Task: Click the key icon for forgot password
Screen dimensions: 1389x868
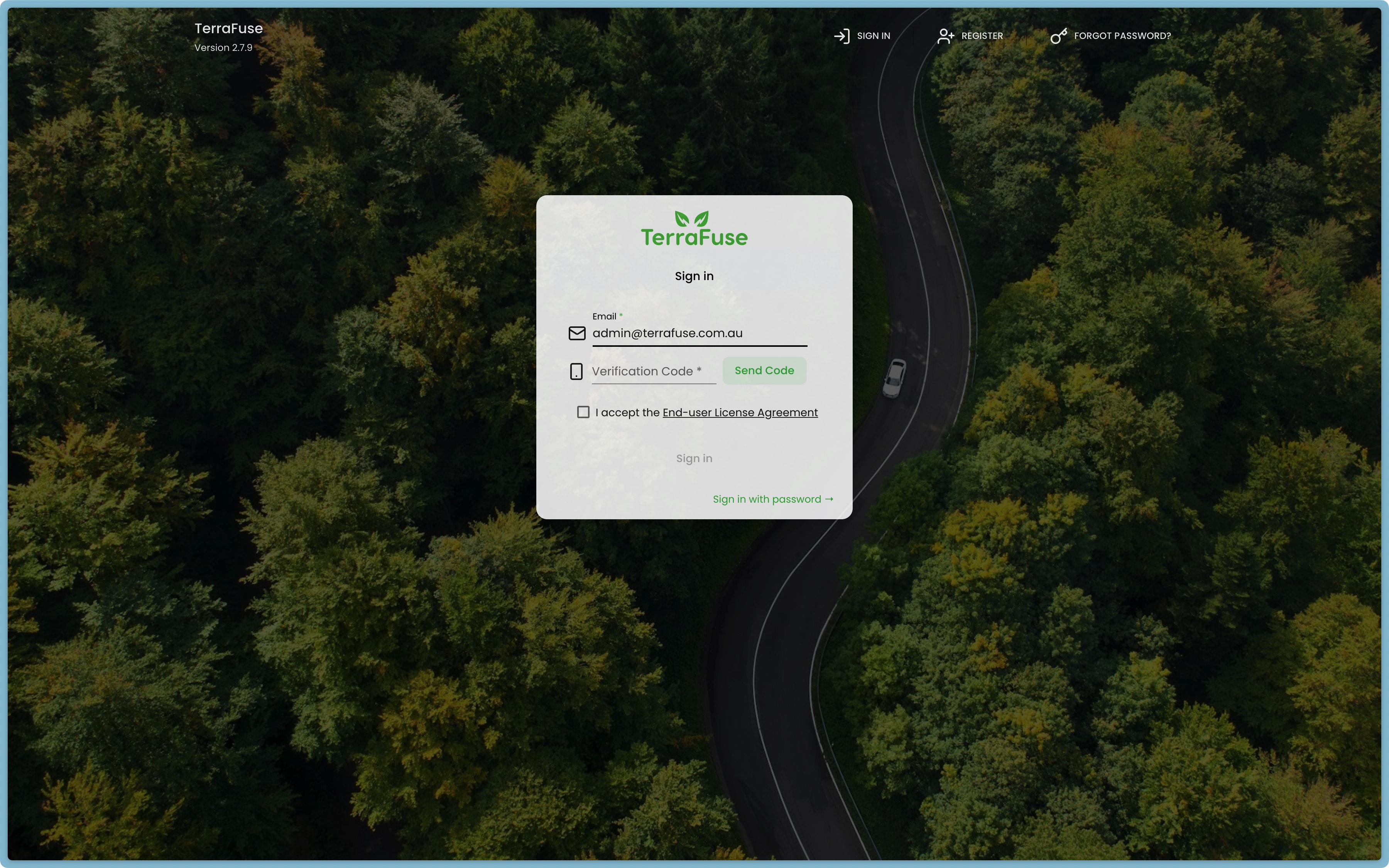Action: (1058, 36)
